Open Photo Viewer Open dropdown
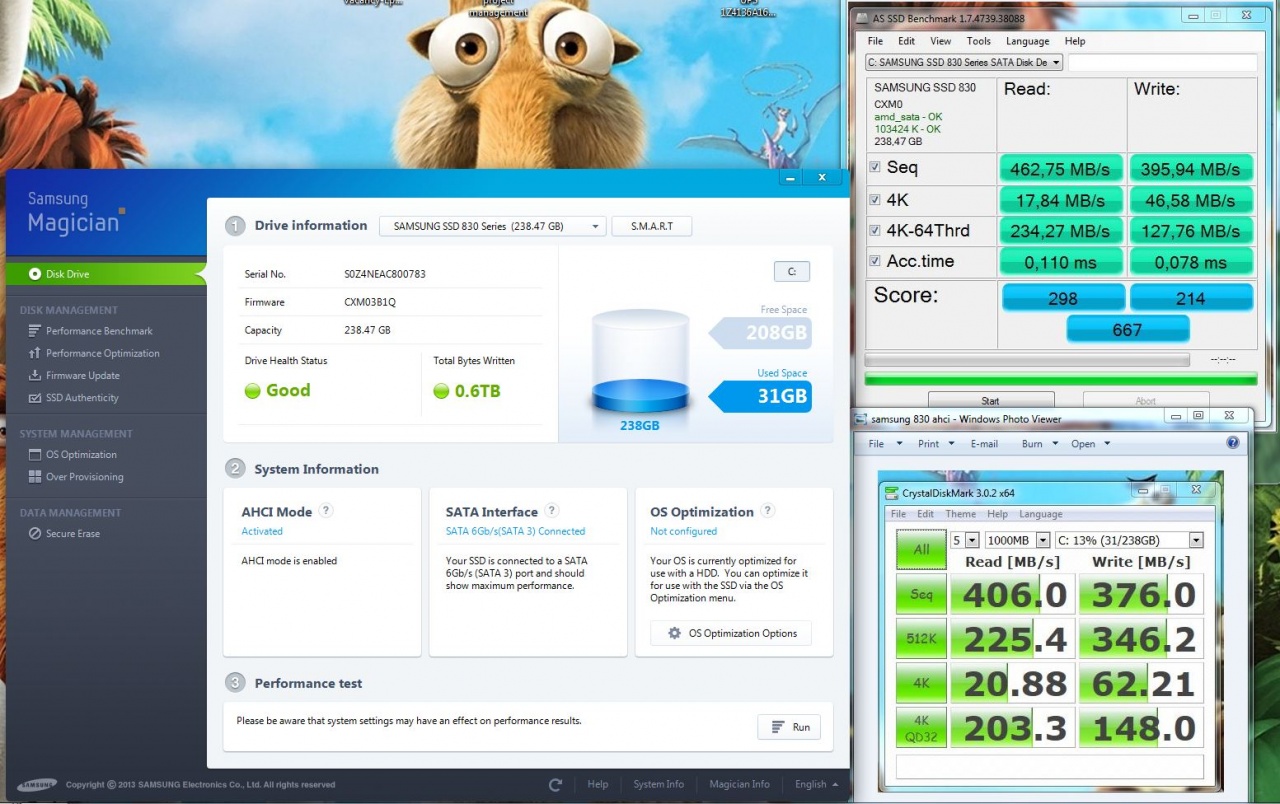 [x=1090, y=443]
